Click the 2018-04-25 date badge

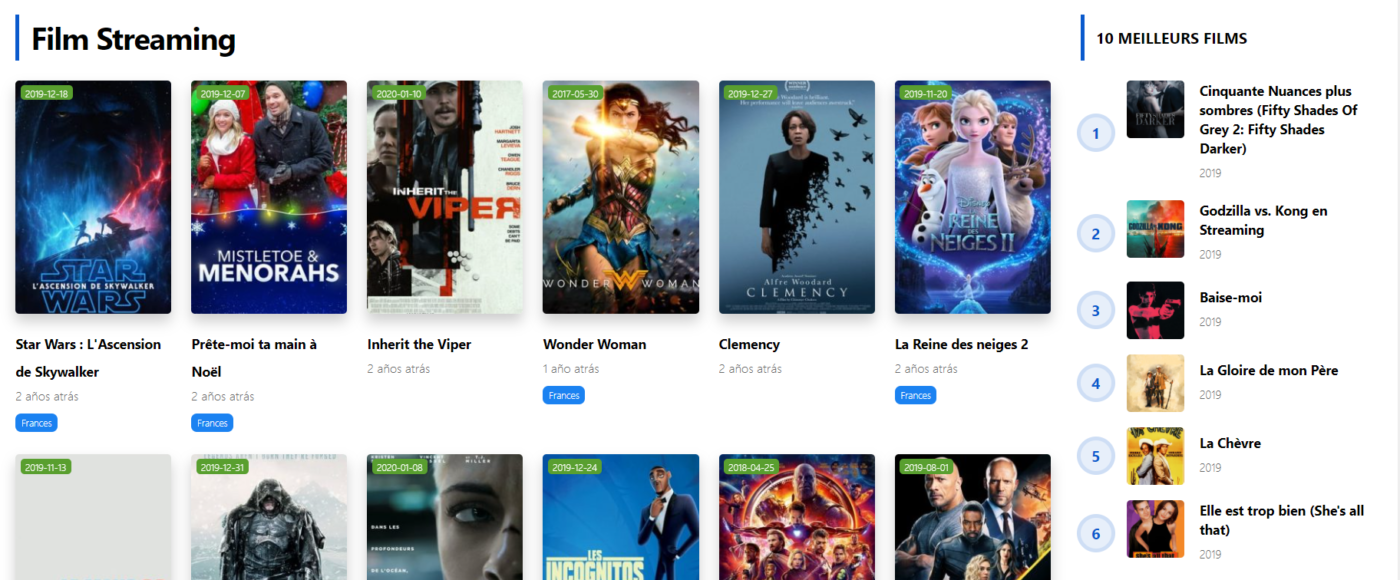pos(750,467)
